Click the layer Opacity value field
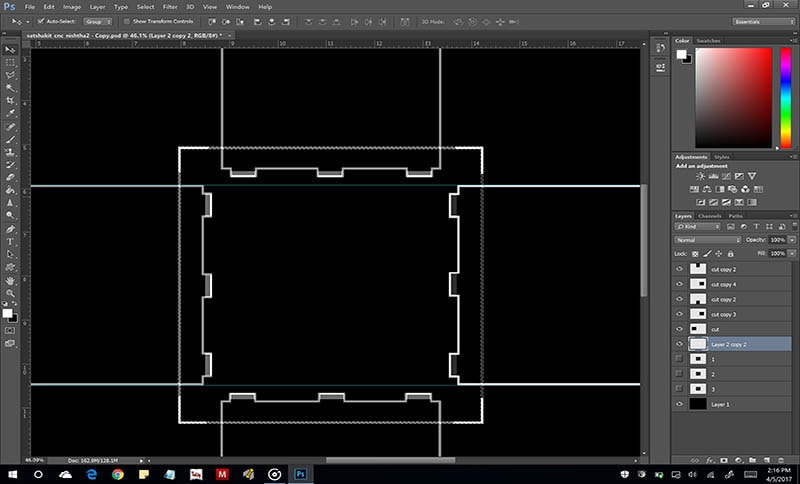 [x=778, y=240]
